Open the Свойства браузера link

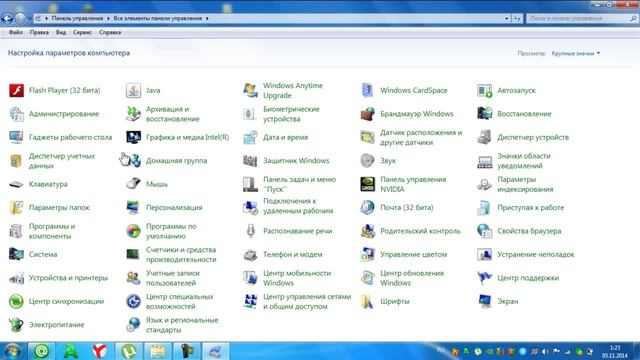point(529,231)
